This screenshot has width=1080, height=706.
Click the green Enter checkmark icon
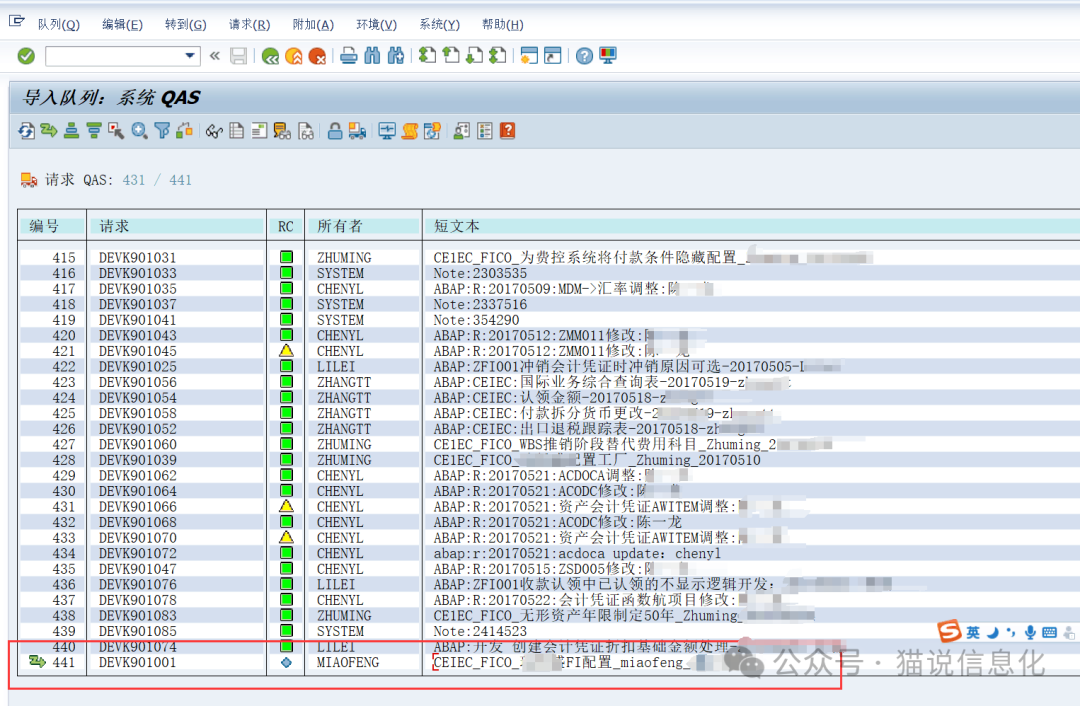26,56
